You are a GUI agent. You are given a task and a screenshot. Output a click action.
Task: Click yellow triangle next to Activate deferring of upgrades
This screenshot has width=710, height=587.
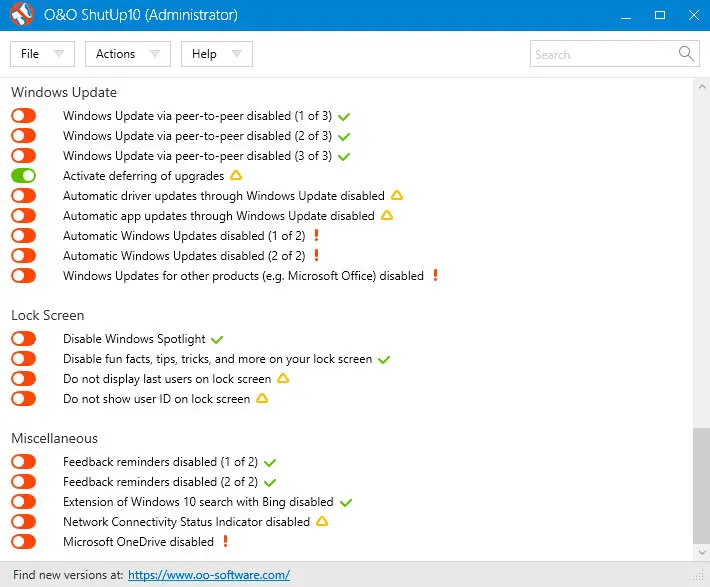(236, 175)
